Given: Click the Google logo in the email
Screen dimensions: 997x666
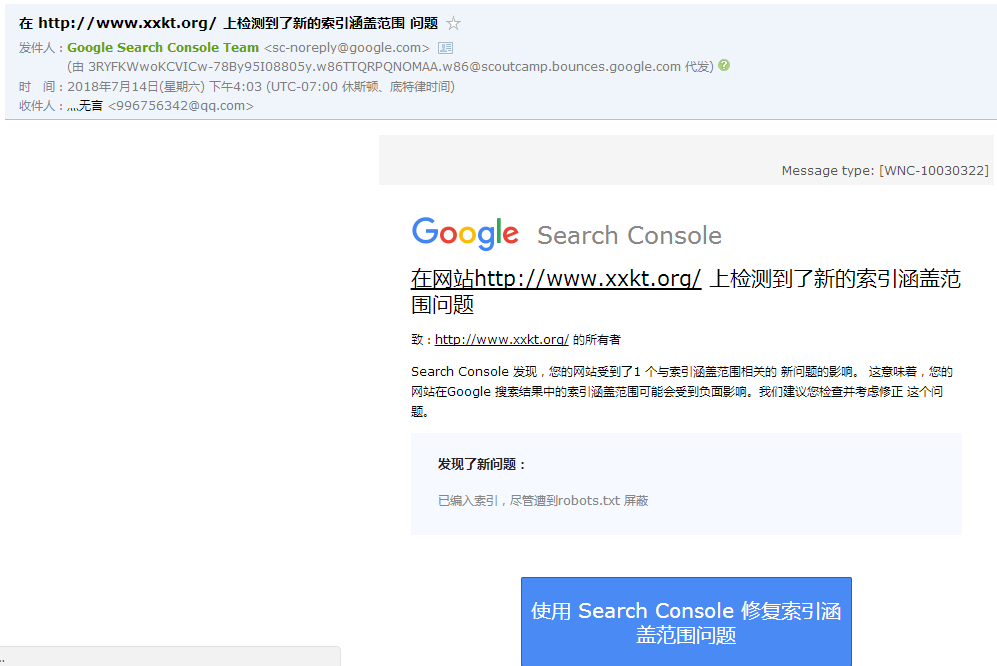Looking at the screenshot, I should [x=465, y=233].
